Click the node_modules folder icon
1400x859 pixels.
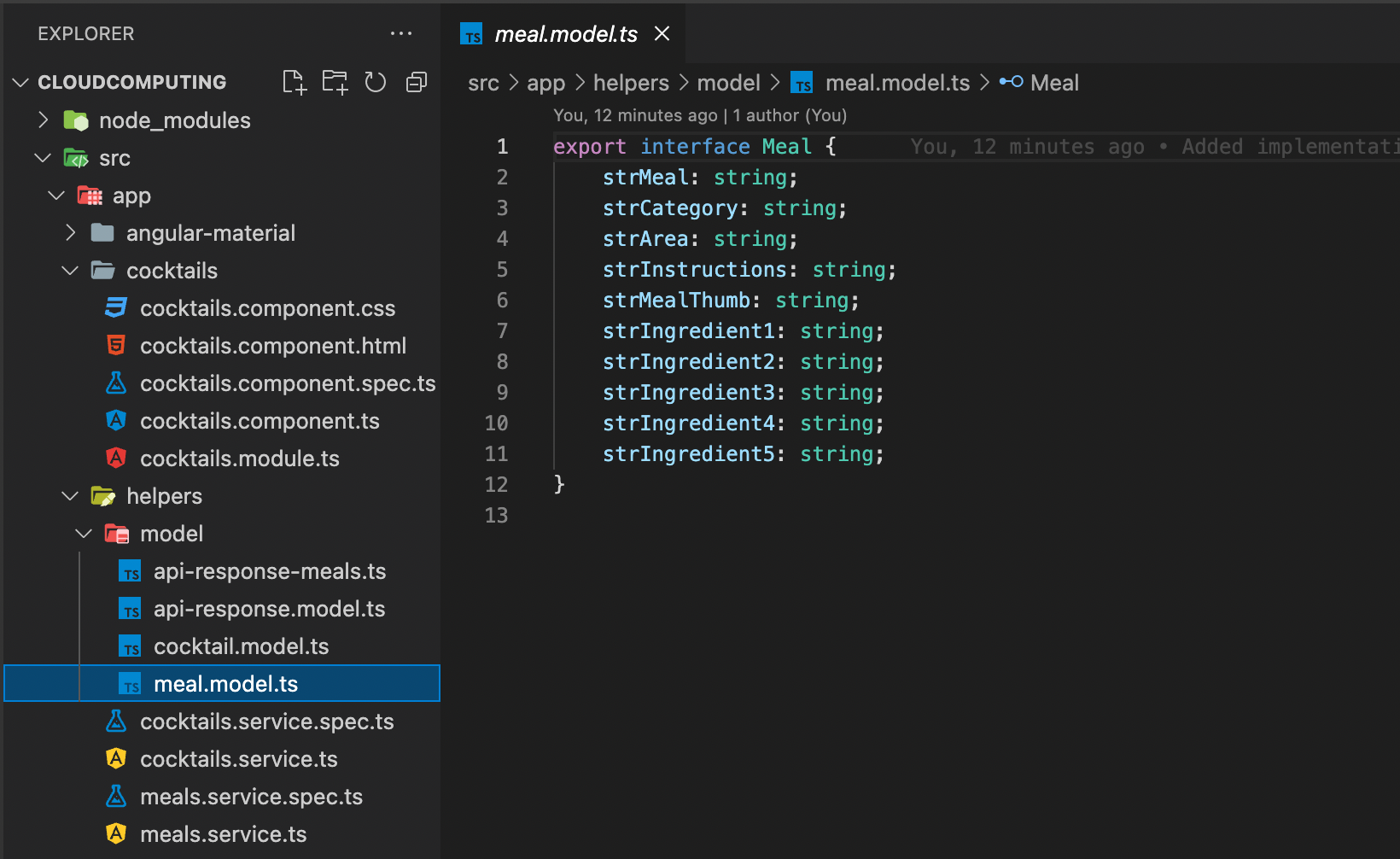pos(76,120)
